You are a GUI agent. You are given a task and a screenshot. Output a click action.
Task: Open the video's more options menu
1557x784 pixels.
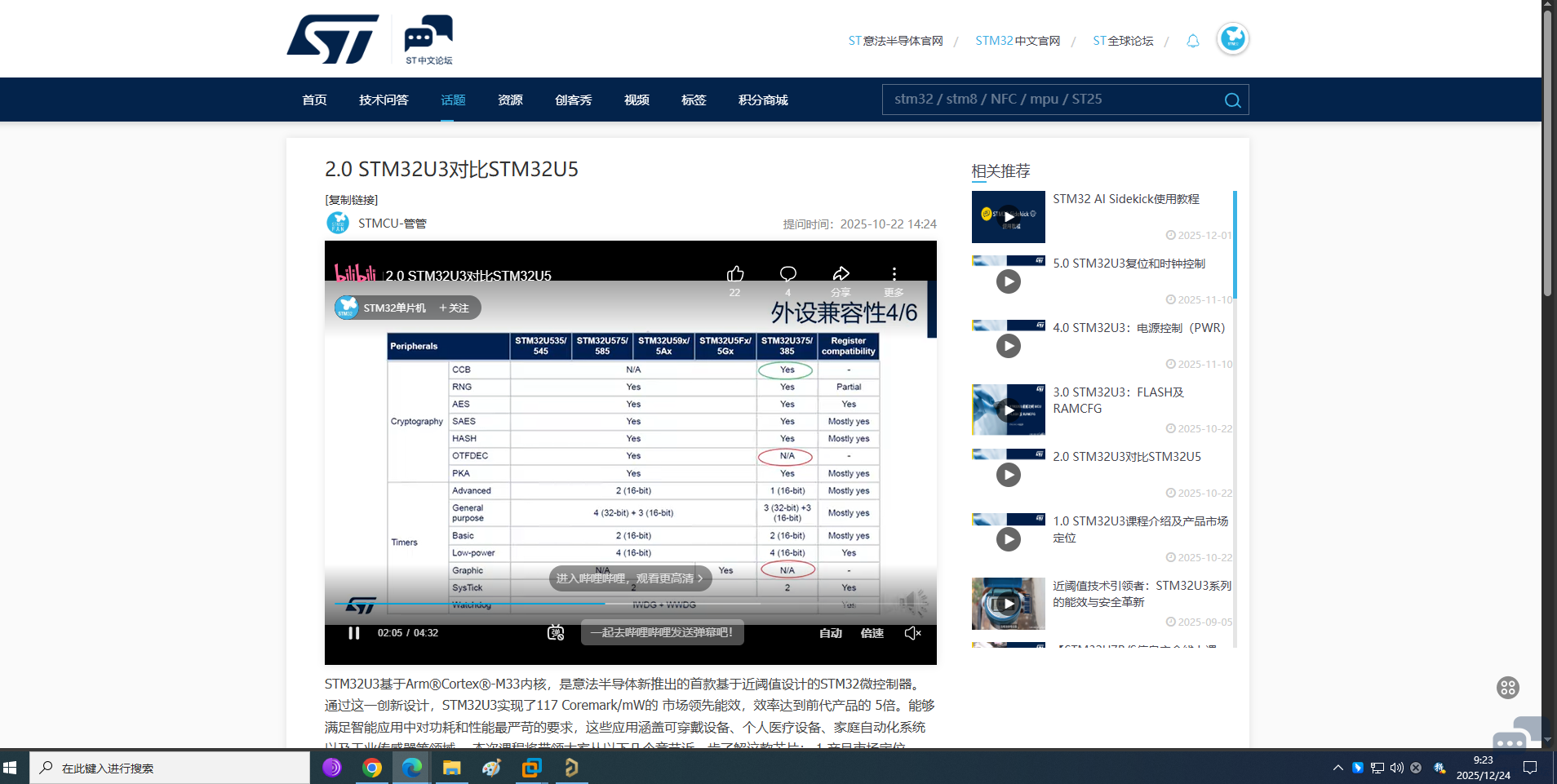[894, 273]
